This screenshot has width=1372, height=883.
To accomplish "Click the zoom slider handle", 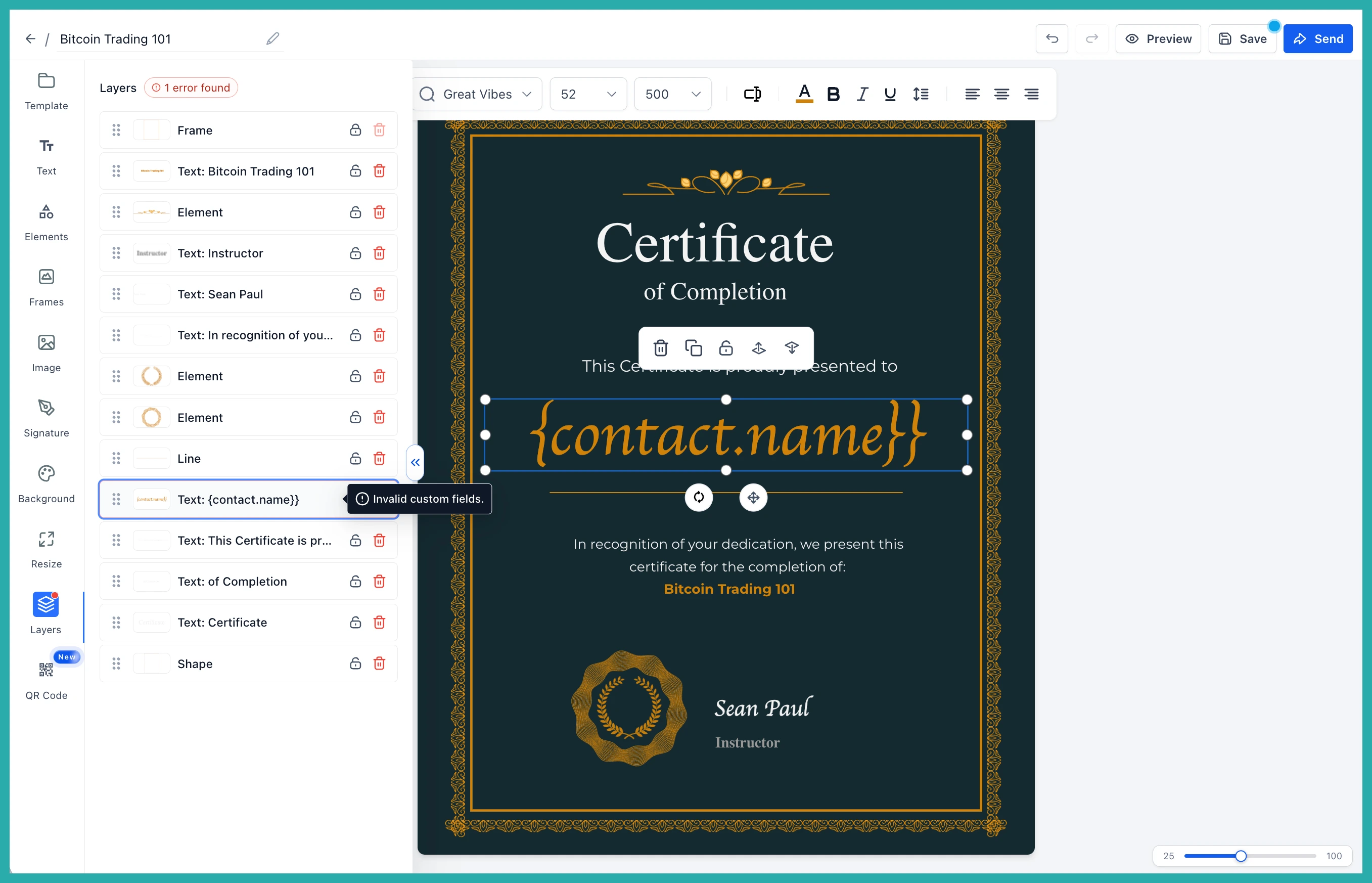I will point(1240,856).
